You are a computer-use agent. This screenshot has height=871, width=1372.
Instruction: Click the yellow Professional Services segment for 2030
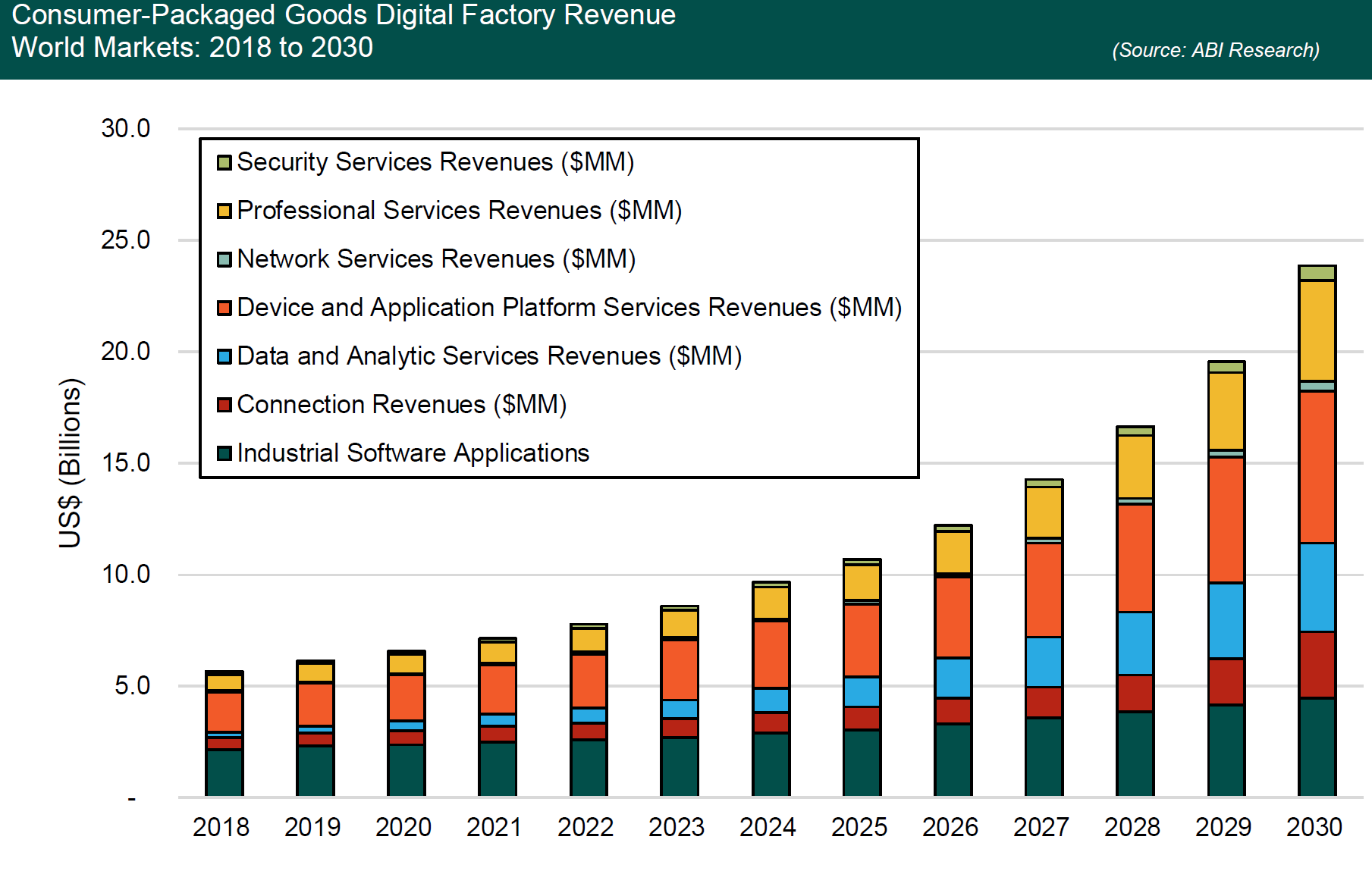tap(1317, 331)
